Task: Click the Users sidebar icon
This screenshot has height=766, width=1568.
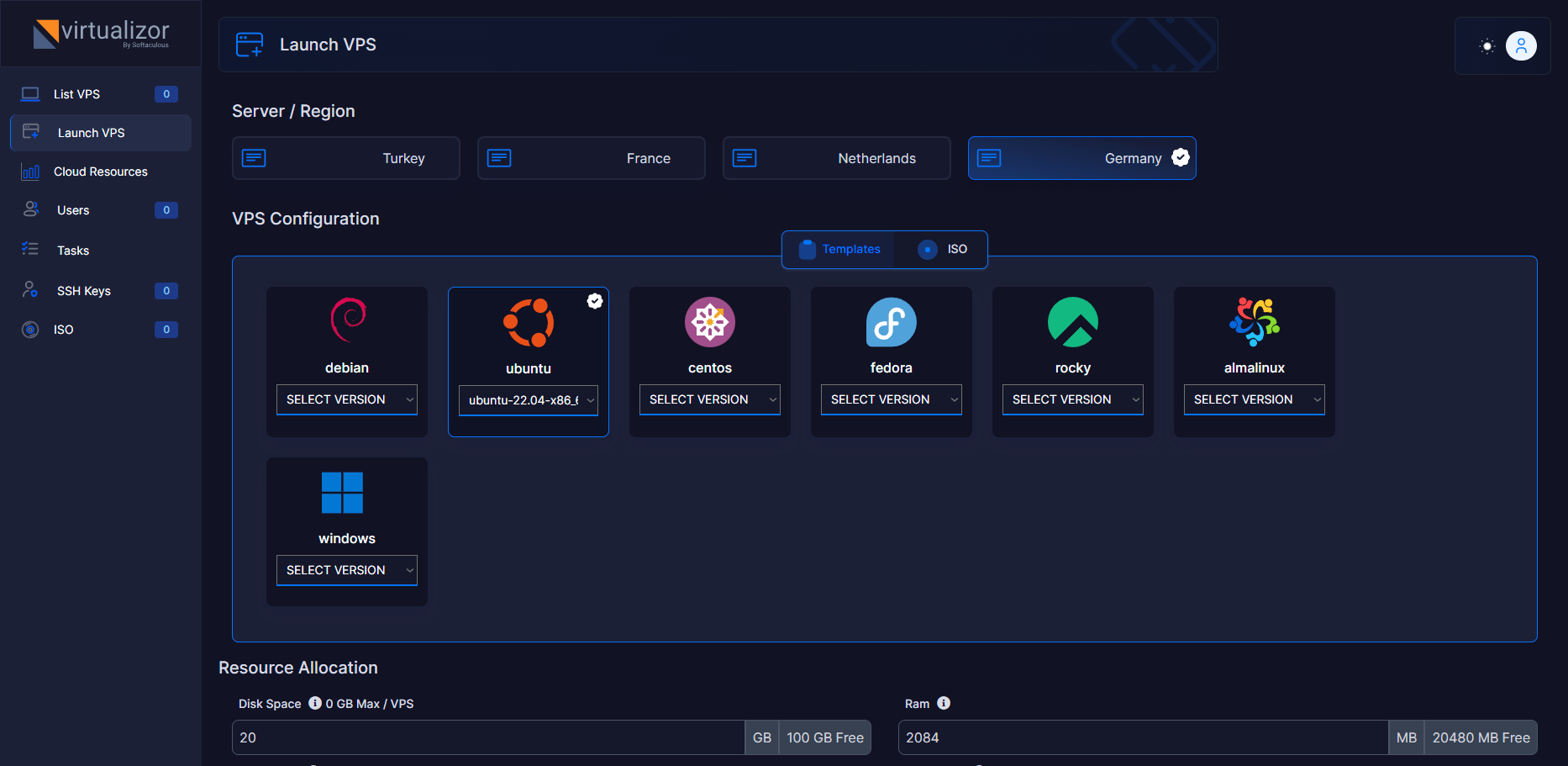Action: [30, 209]
